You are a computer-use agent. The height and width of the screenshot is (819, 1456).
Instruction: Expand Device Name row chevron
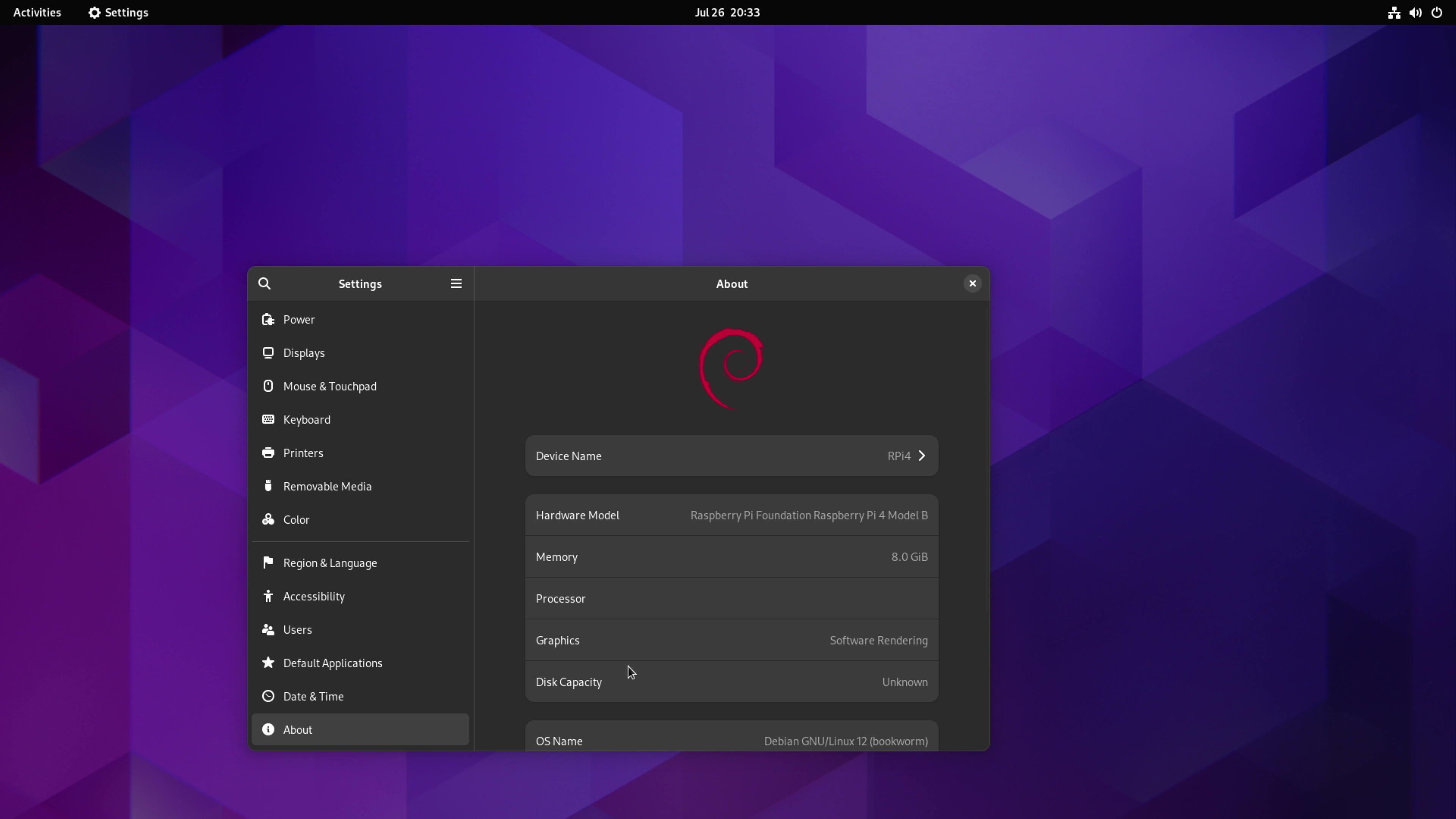(922, 455)
